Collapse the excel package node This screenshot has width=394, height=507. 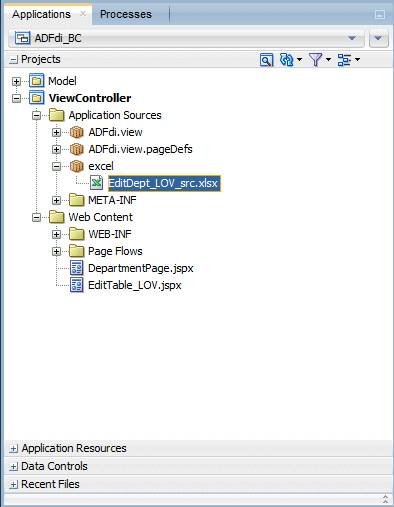pyautogui.click(x=56, y=166)
